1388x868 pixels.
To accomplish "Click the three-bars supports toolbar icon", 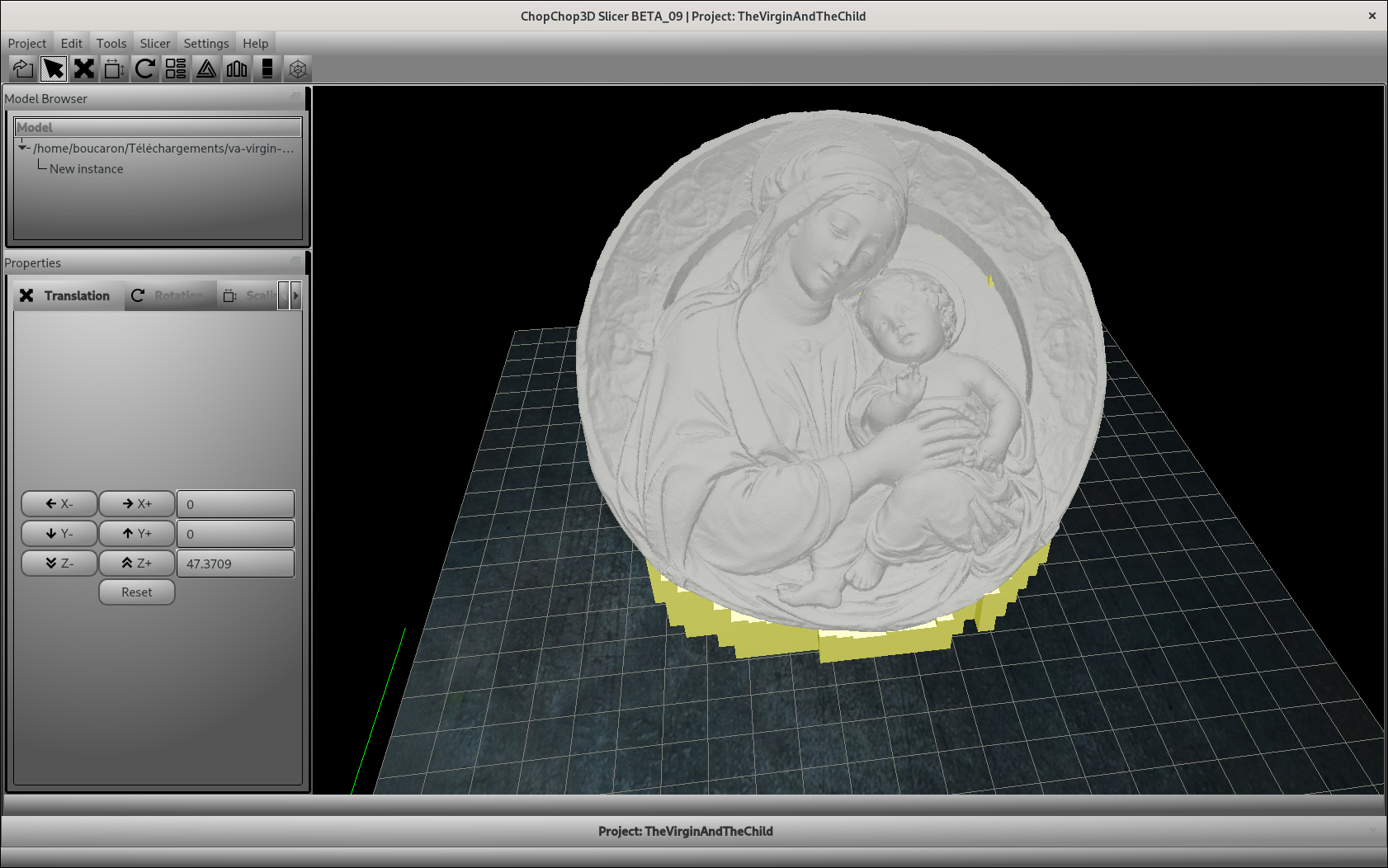I will [237, 68].
